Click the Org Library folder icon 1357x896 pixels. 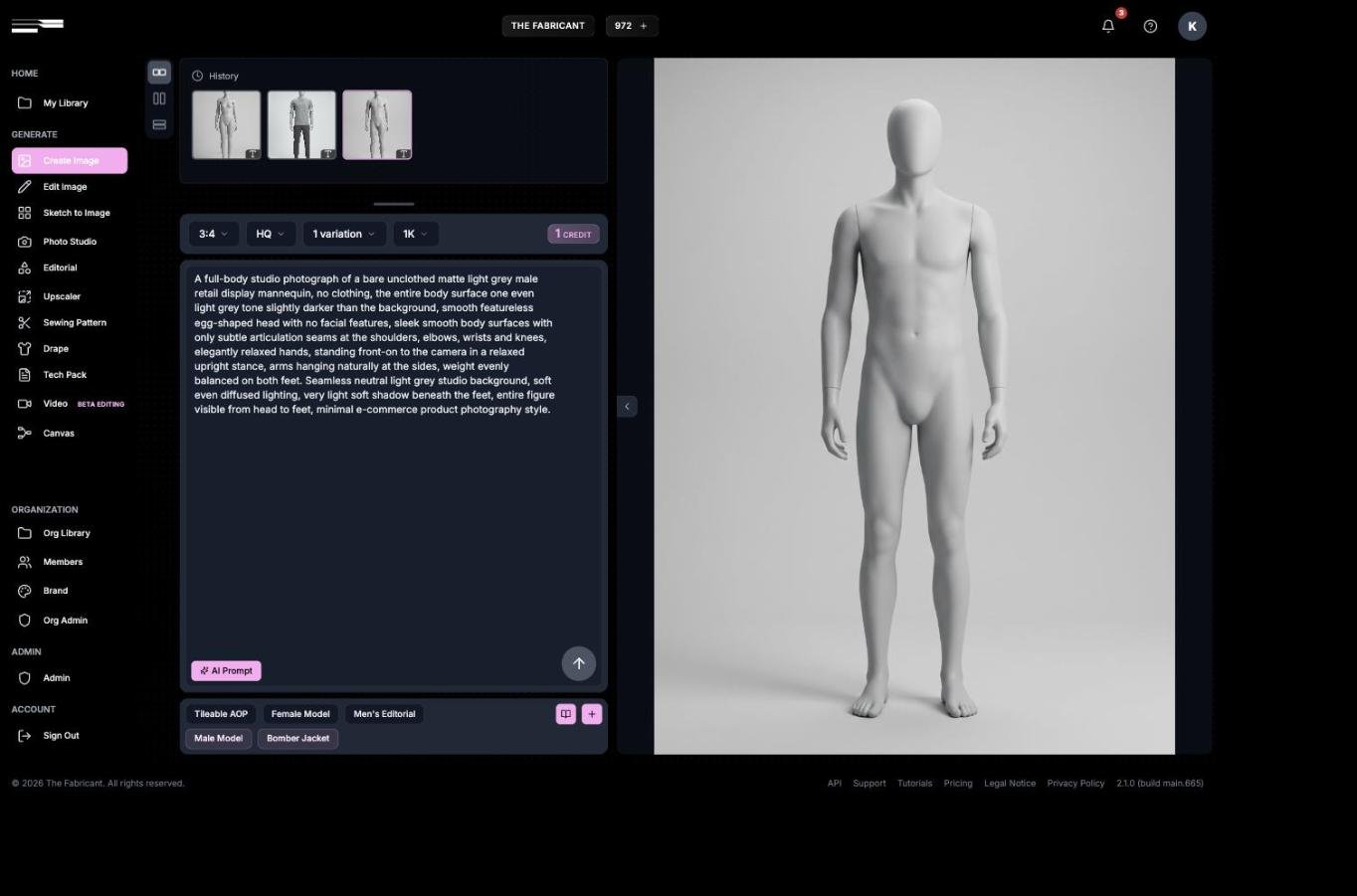coord(25,533)
